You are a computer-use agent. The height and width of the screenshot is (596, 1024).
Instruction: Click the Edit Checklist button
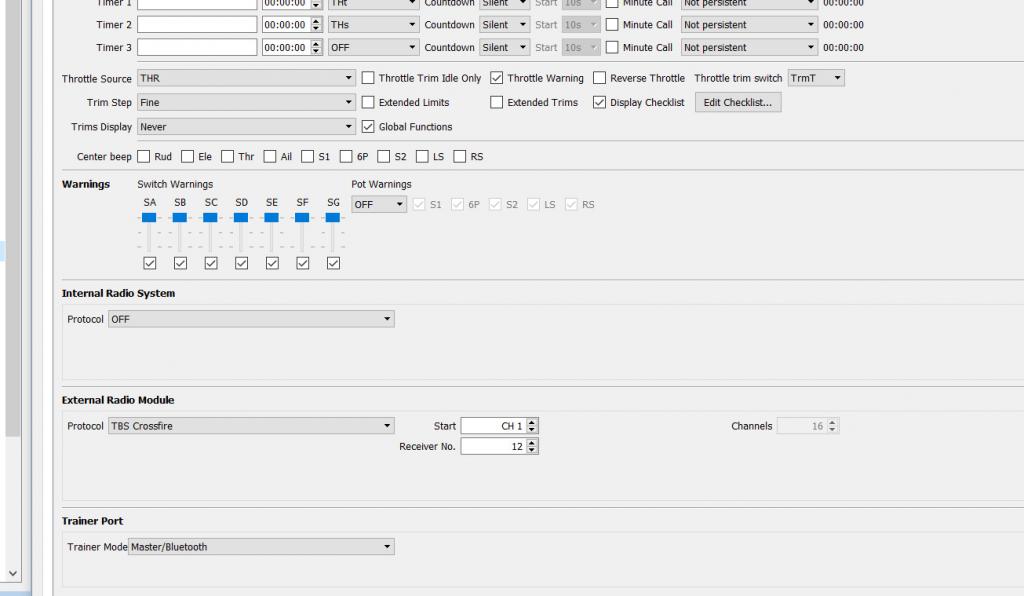tap(738, 102)
